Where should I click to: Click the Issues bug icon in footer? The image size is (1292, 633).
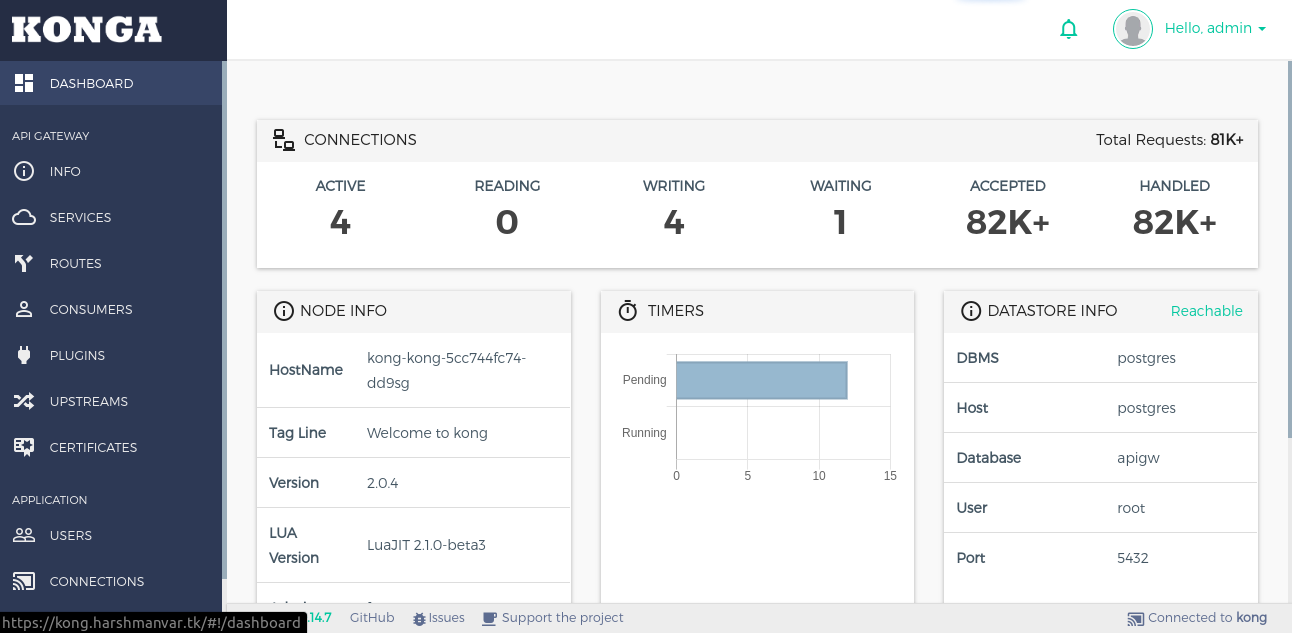coord(419,619)
